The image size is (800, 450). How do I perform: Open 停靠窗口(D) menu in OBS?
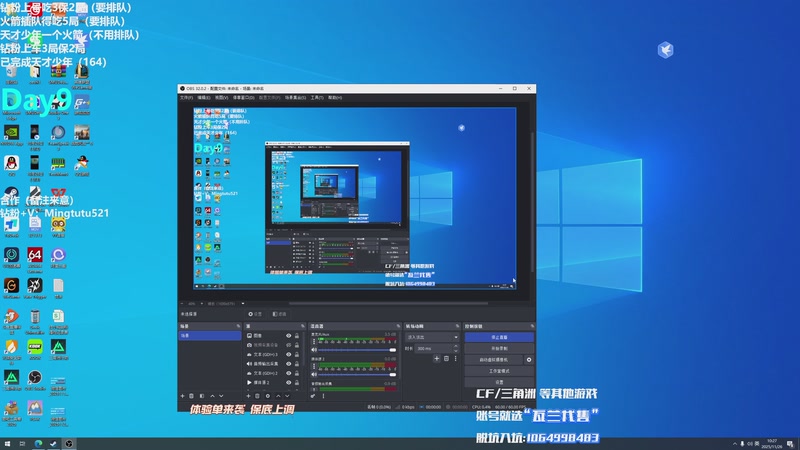pos(243,97)
